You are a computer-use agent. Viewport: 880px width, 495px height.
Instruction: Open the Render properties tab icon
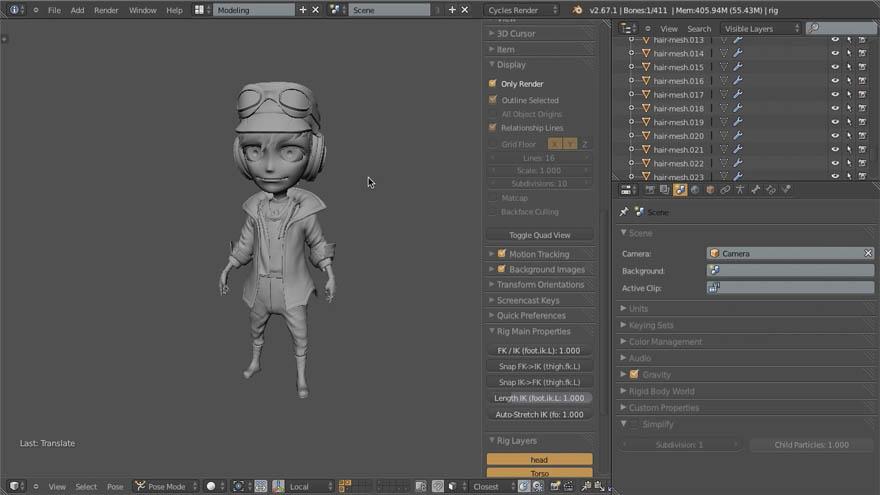coord(649,190)
